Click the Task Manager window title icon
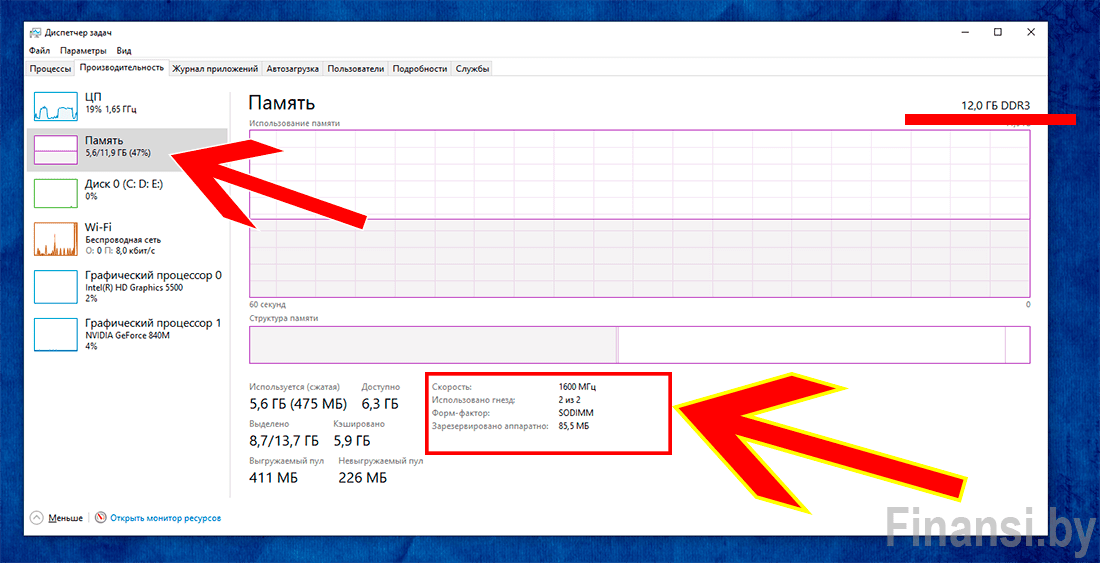Screen dimensions: 1100x563 (x=36, y=33)
